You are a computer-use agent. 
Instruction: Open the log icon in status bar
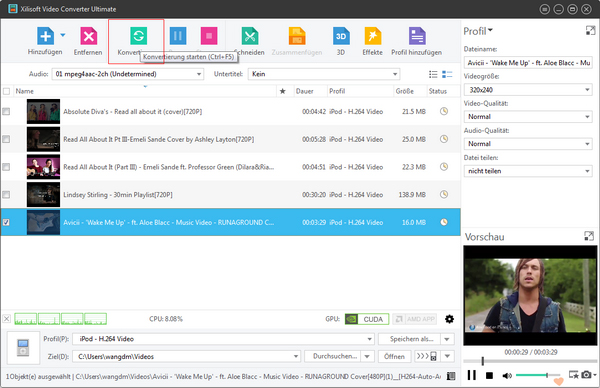[451, 376]
